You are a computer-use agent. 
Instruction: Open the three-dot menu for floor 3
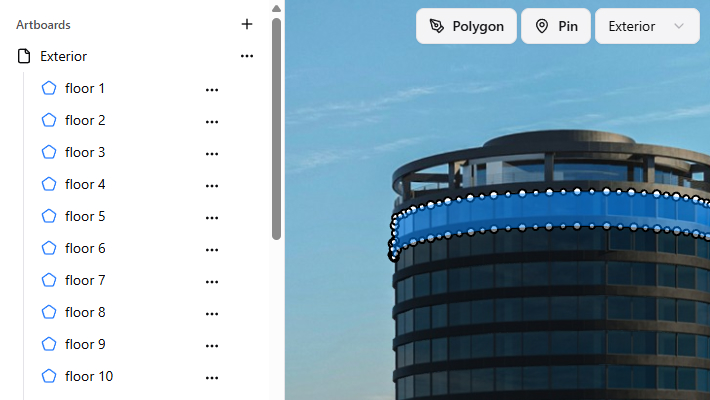pos(212,154)
